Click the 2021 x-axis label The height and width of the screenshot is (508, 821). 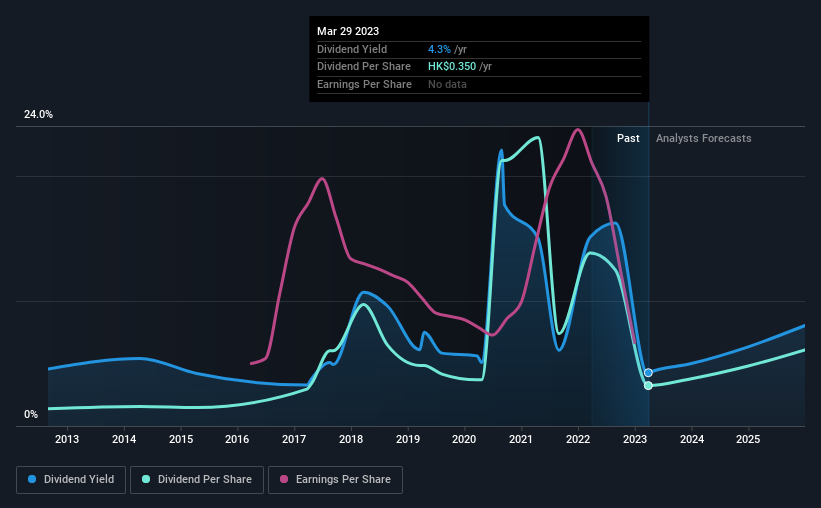coord(521,439)
